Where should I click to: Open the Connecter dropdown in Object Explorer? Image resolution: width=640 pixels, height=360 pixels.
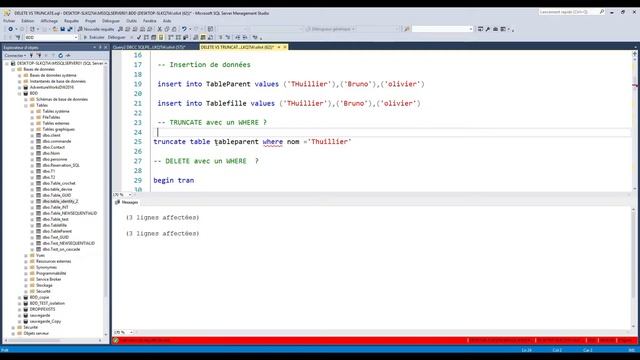coord(15,56)
